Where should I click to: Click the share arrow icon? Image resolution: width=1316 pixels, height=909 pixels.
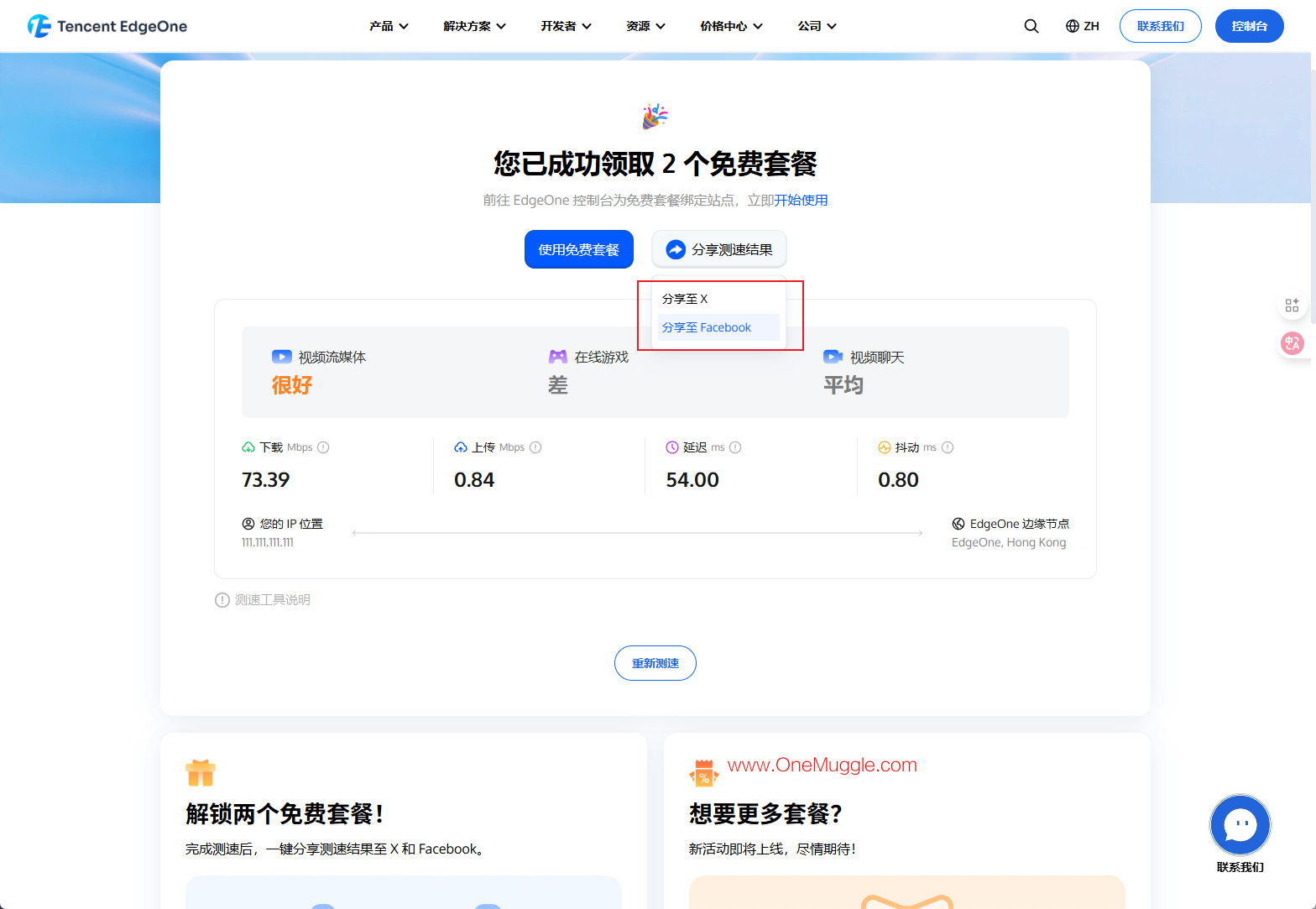click(676, 249)
